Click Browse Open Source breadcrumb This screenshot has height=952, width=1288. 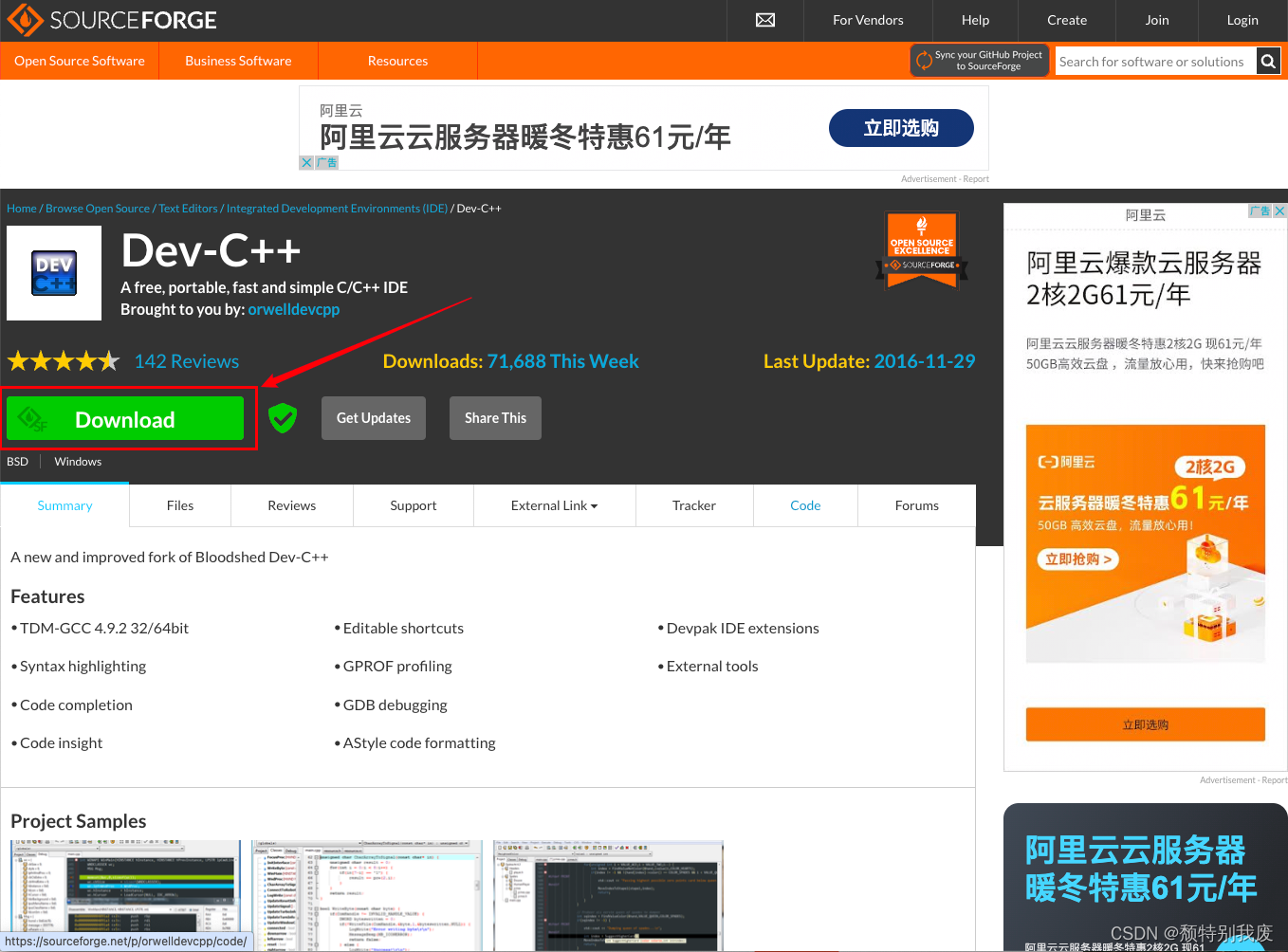[x=98, y=209]
